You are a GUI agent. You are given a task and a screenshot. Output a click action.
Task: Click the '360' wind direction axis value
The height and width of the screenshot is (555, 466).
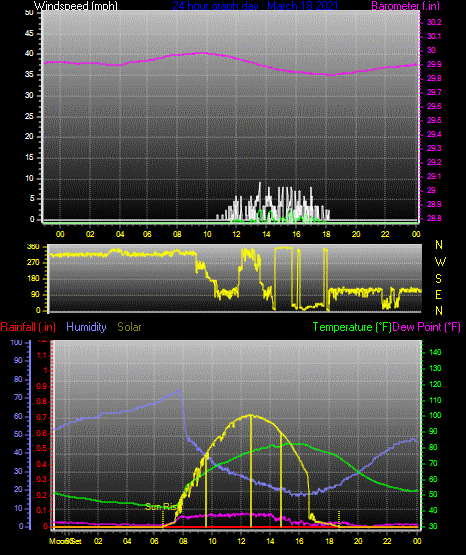click(33, 247)
